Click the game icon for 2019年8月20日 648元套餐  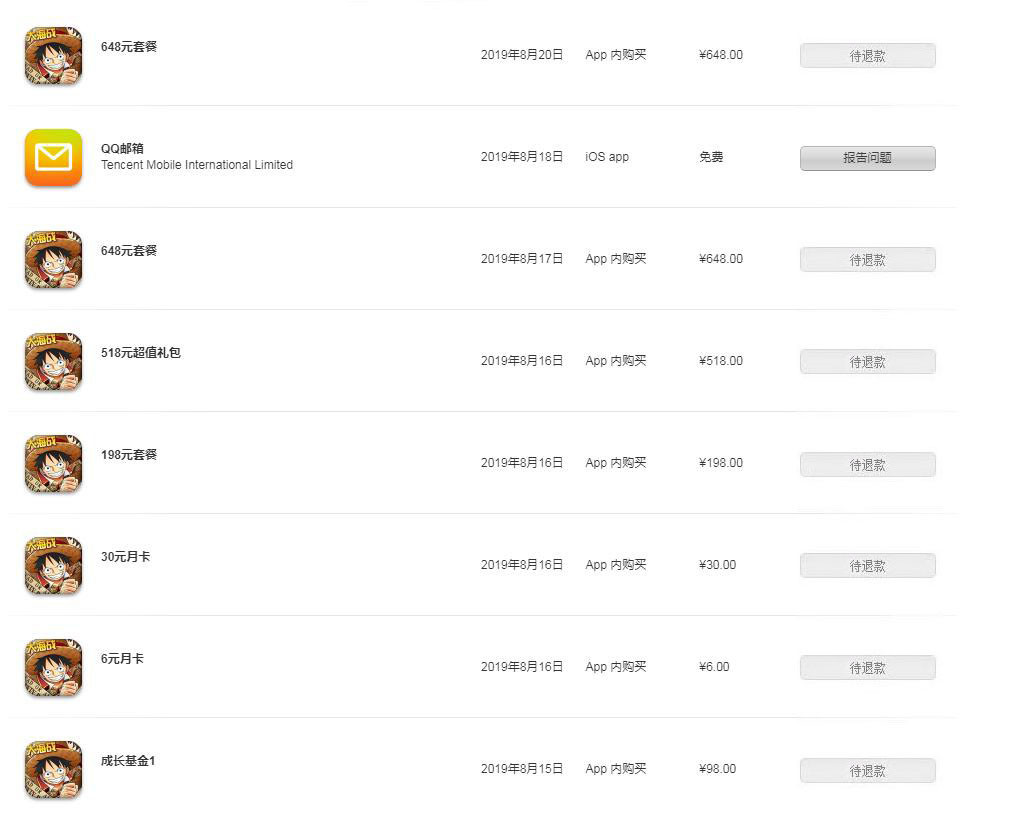(x=53, y=56)
